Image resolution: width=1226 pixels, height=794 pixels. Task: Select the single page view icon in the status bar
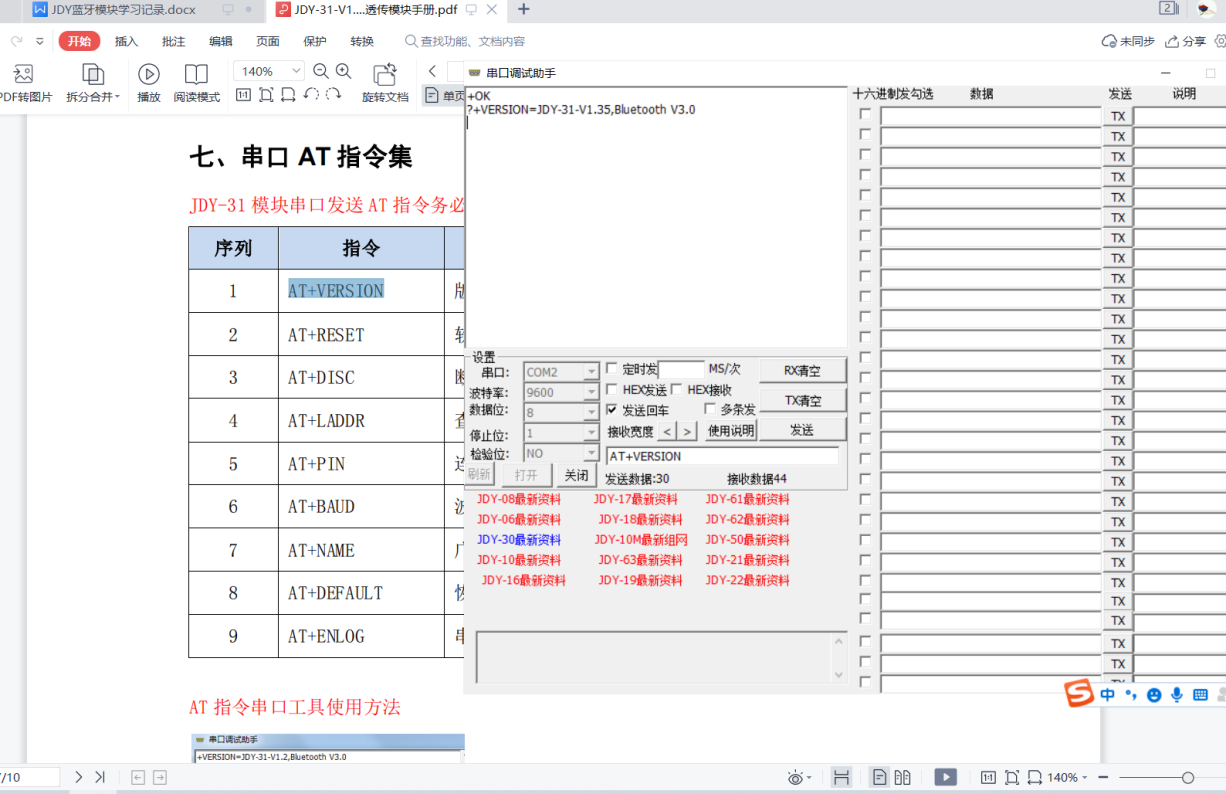pyautogui.click(x=879, y=777)
